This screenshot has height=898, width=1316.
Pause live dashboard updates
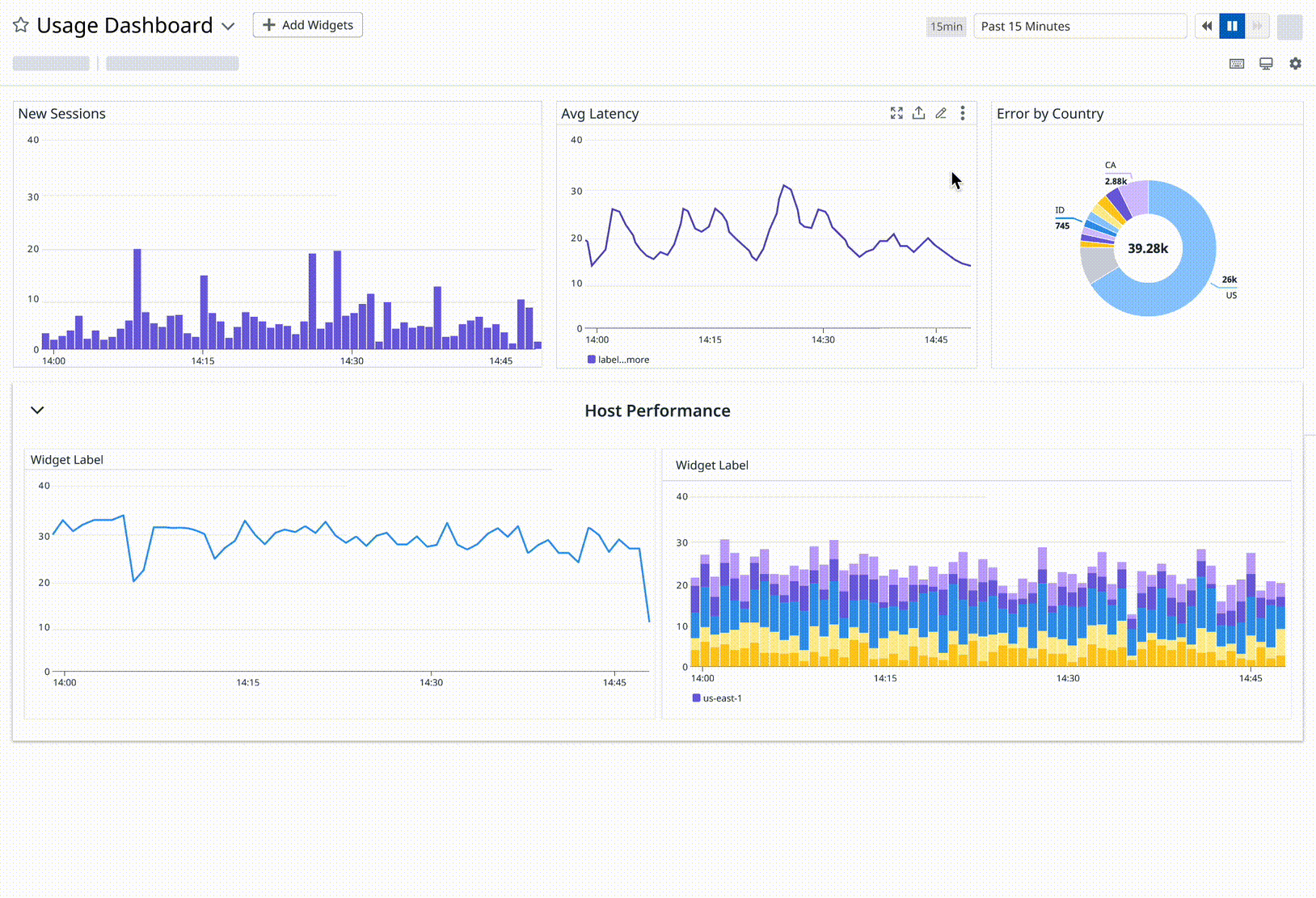pos(1232,26)
